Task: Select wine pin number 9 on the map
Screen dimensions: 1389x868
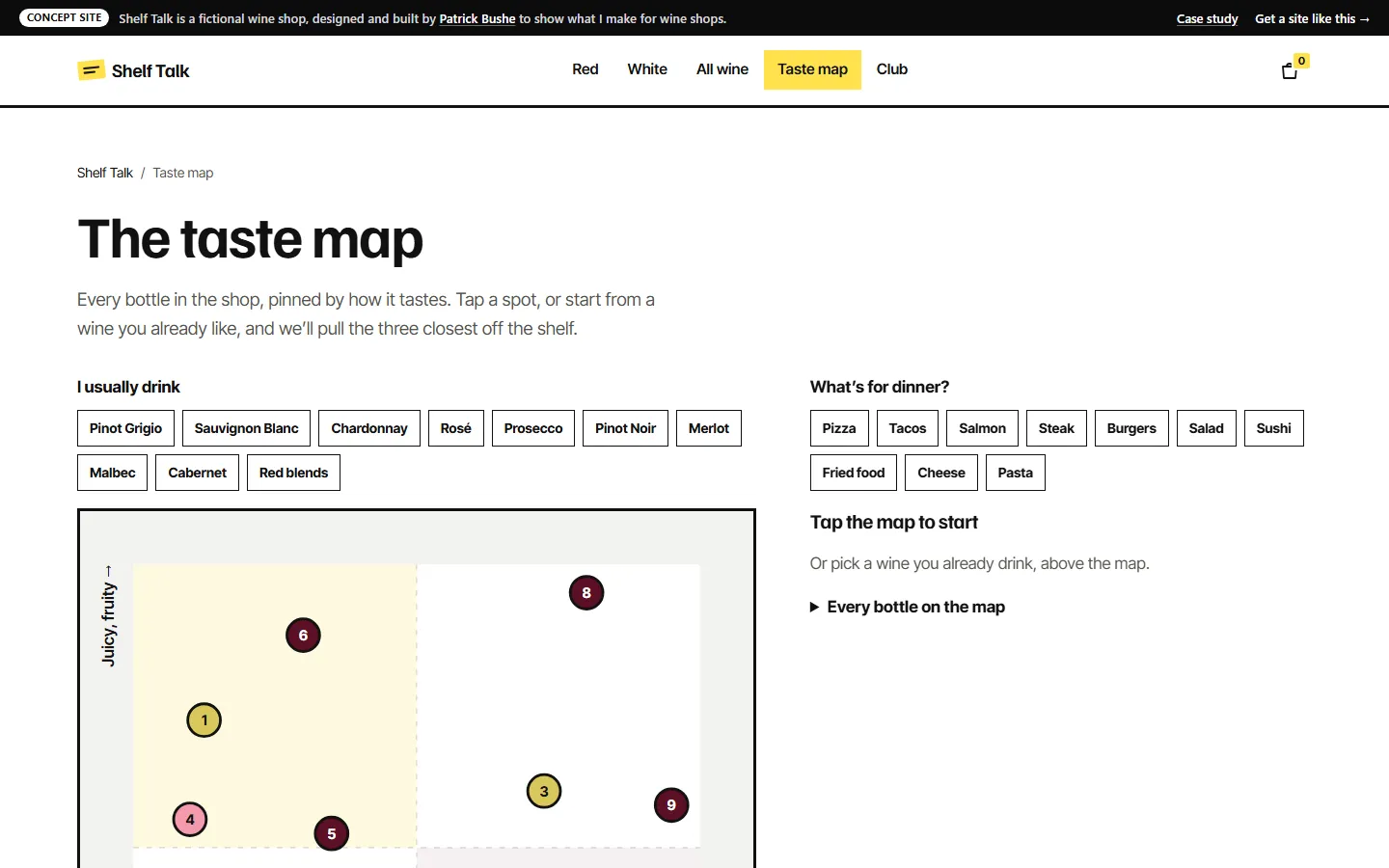Action: tap(671, 805)
